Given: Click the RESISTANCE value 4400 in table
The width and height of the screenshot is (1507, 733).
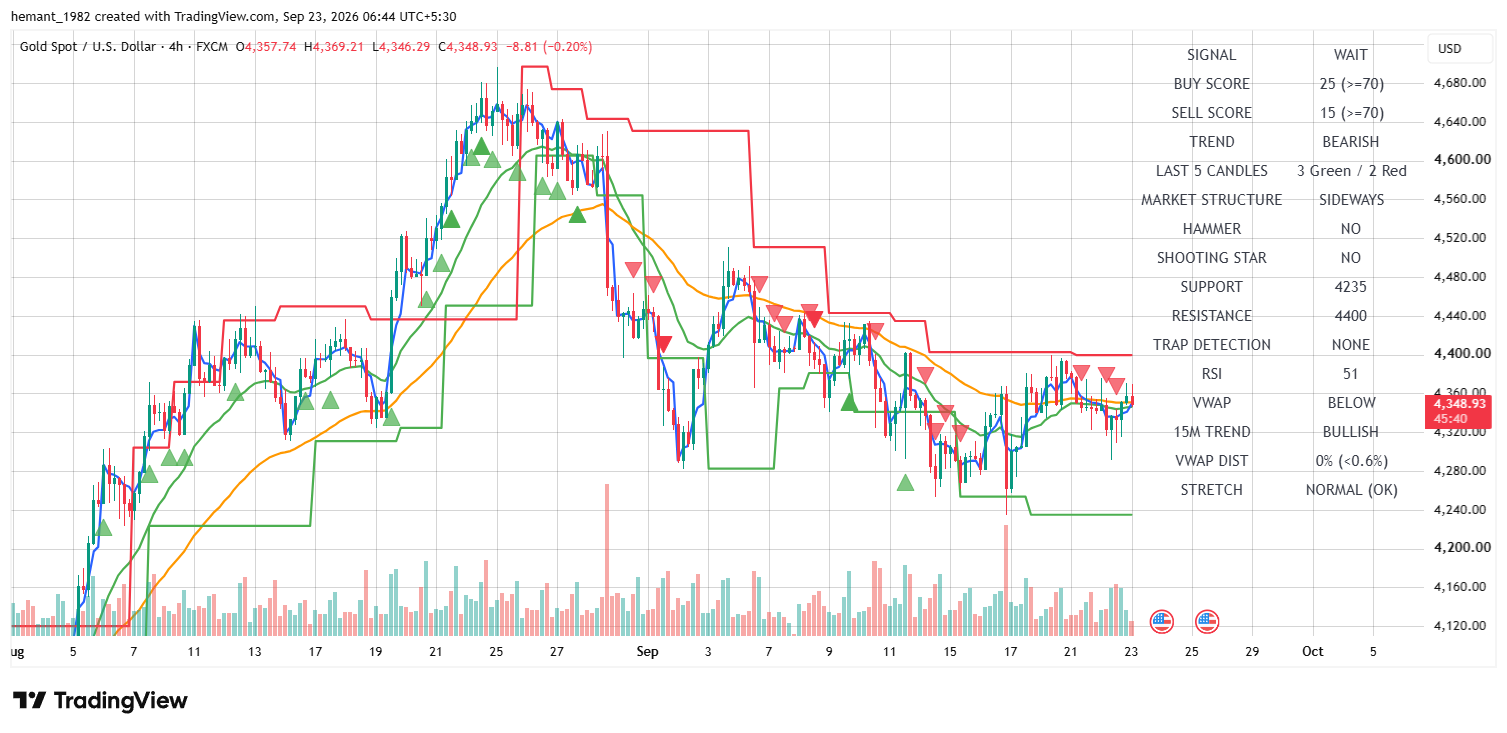Looking at the screenshot, I should (1351, 316).
